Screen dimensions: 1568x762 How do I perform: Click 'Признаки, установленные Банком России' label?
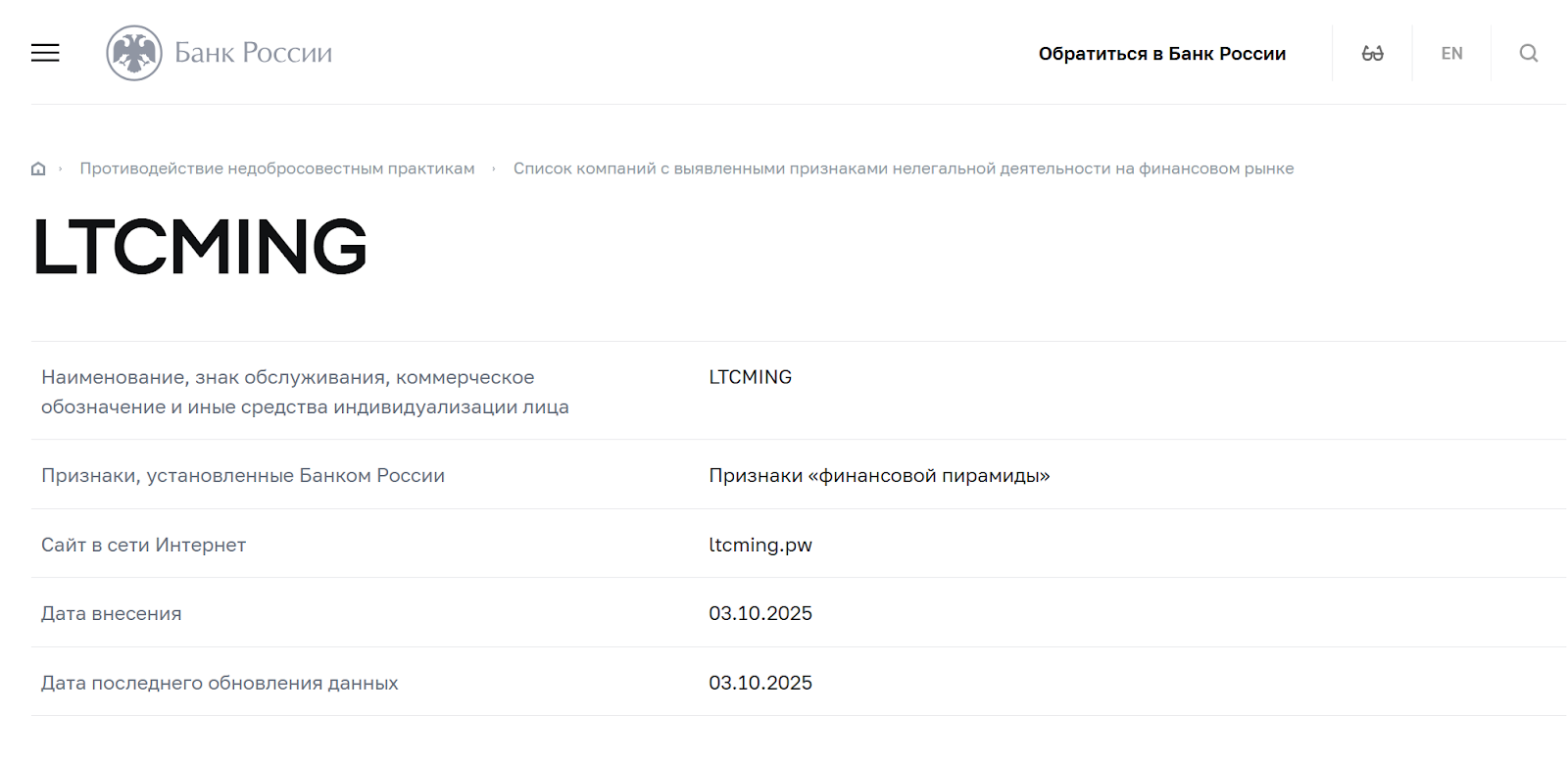coord(243,476)
